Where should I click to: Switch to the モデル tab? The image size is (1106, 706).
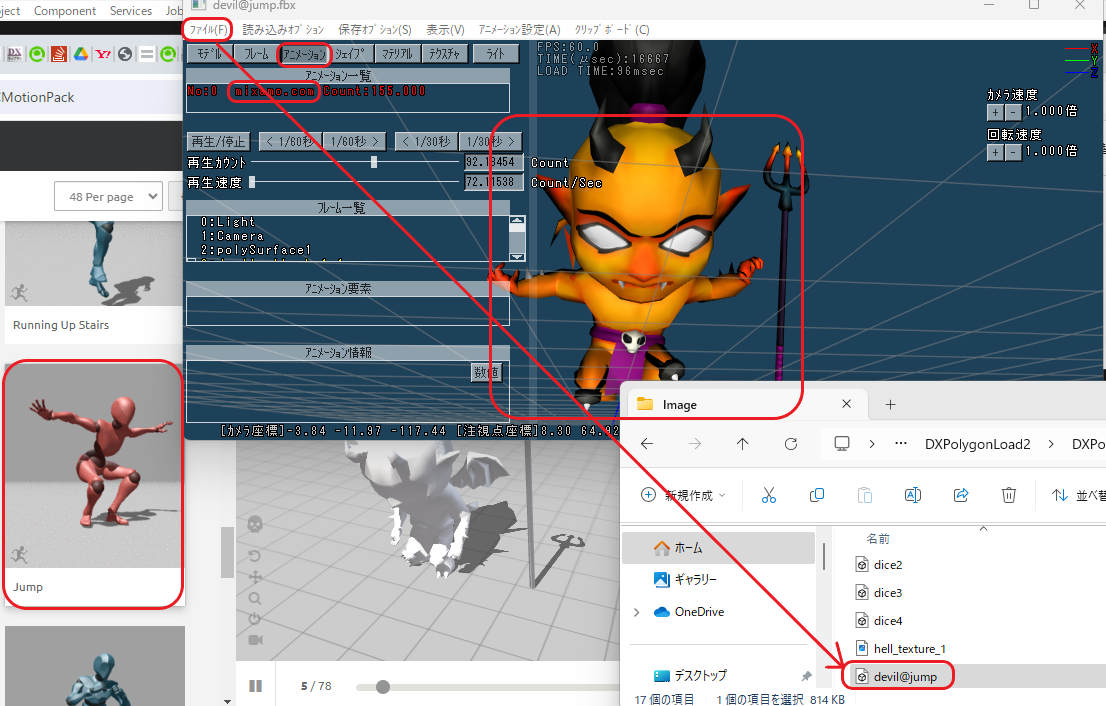[x=209, y=54]
